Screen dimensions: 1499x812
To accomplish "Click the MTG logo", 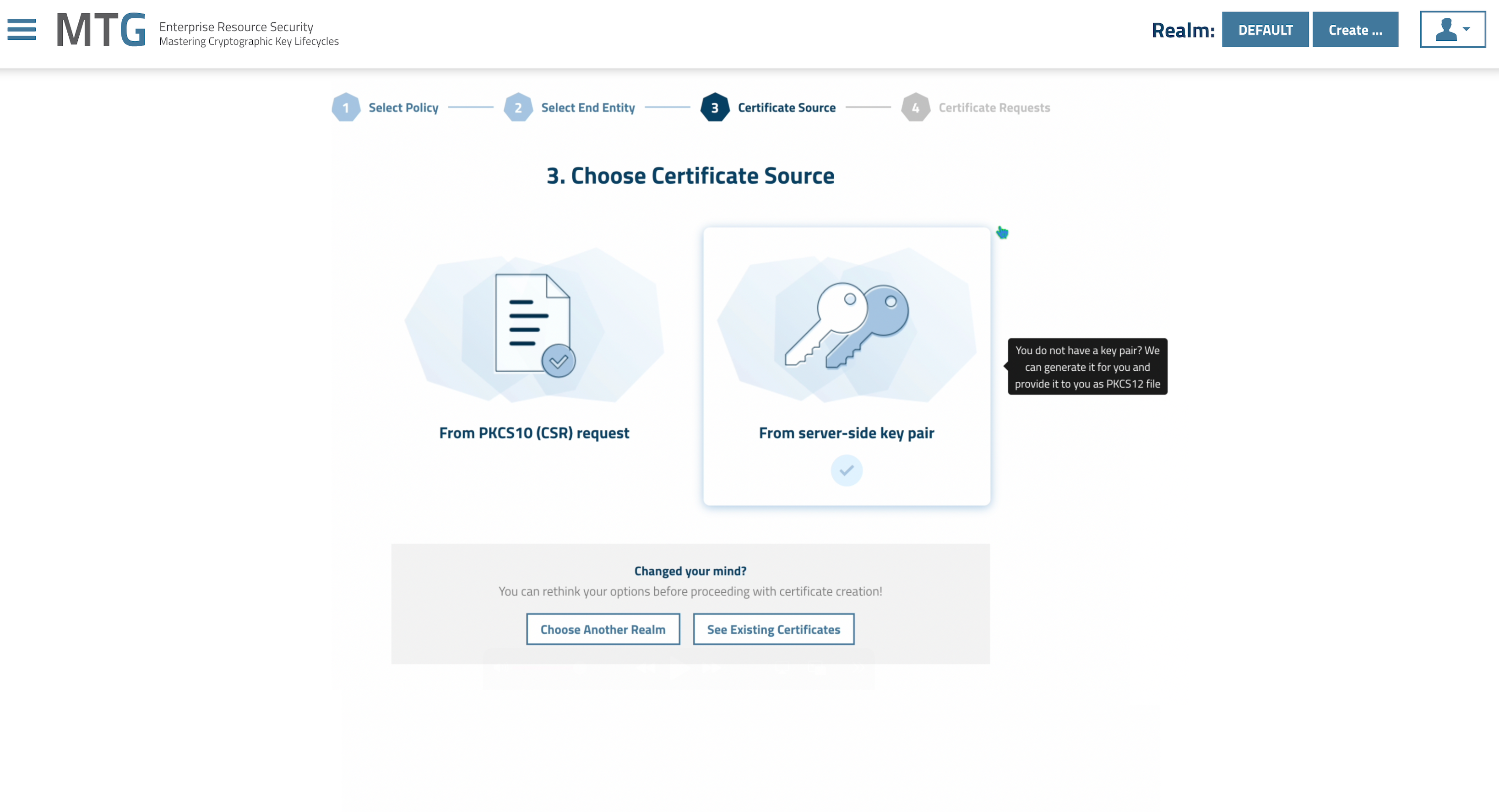I will tap(101, 30).
